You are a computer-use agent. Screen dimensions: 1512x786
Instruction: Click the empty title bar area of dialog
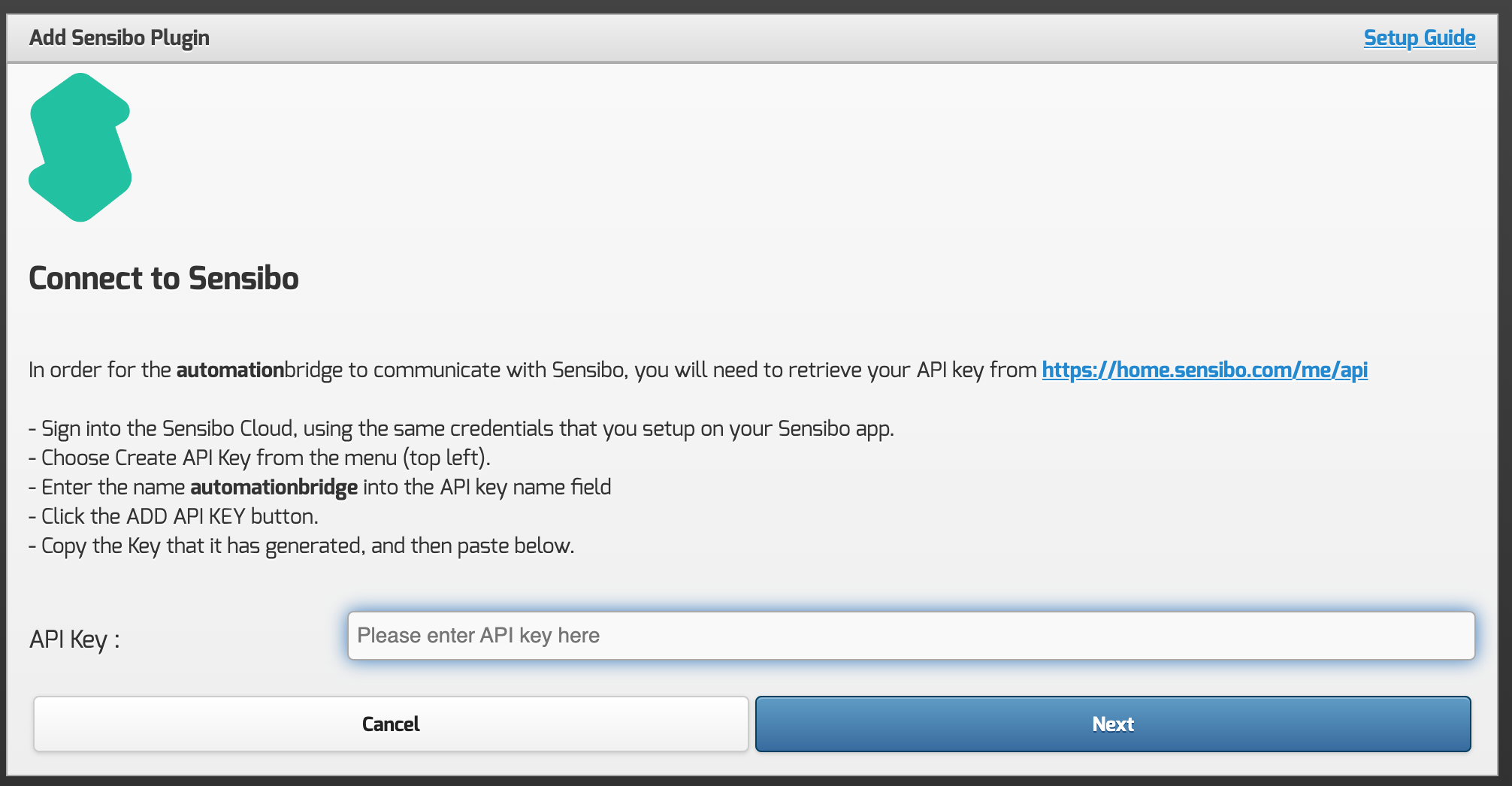(751, 38)
